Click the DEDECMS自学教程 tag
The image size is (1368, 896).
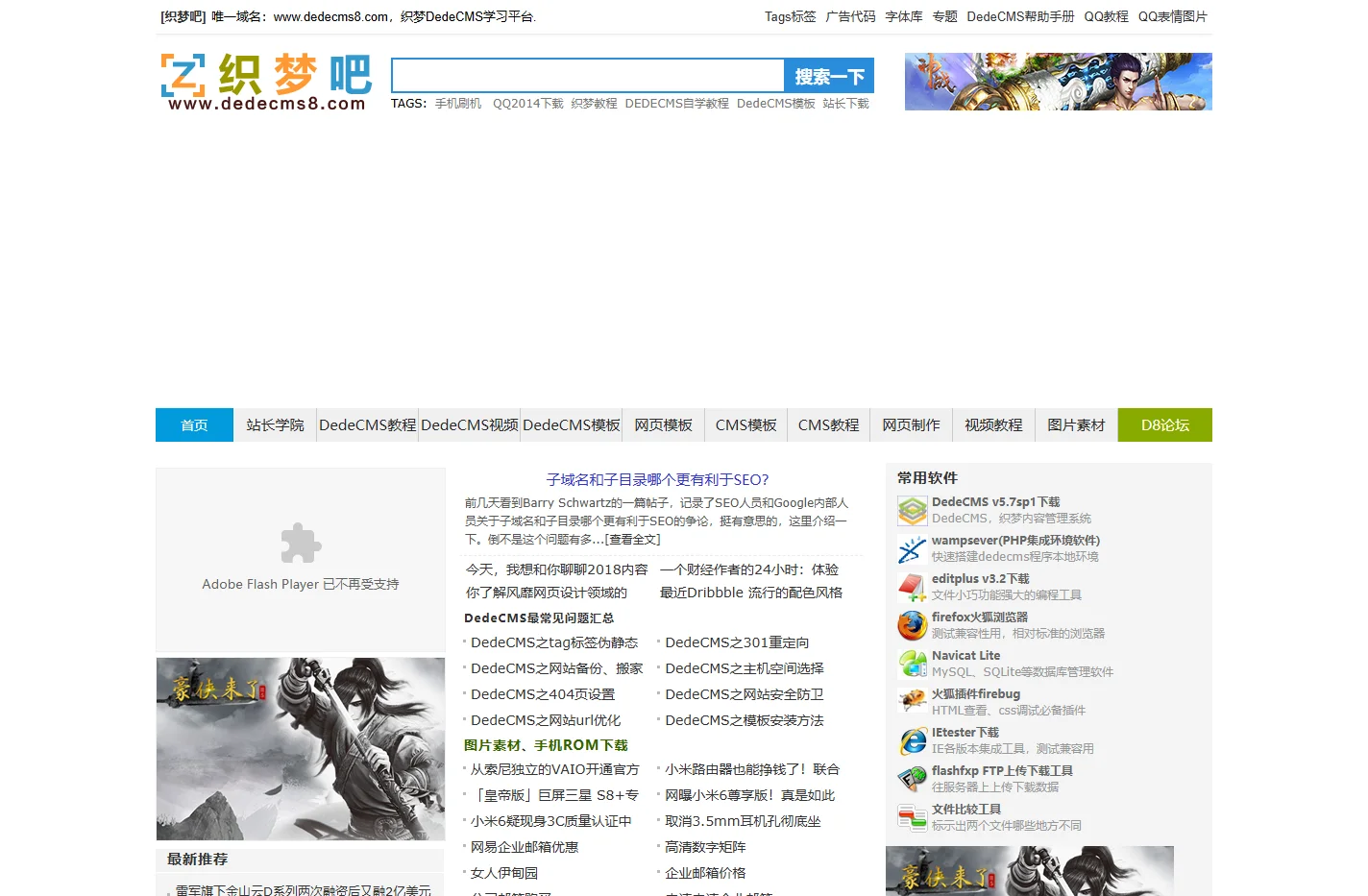[x=676, y=104]
